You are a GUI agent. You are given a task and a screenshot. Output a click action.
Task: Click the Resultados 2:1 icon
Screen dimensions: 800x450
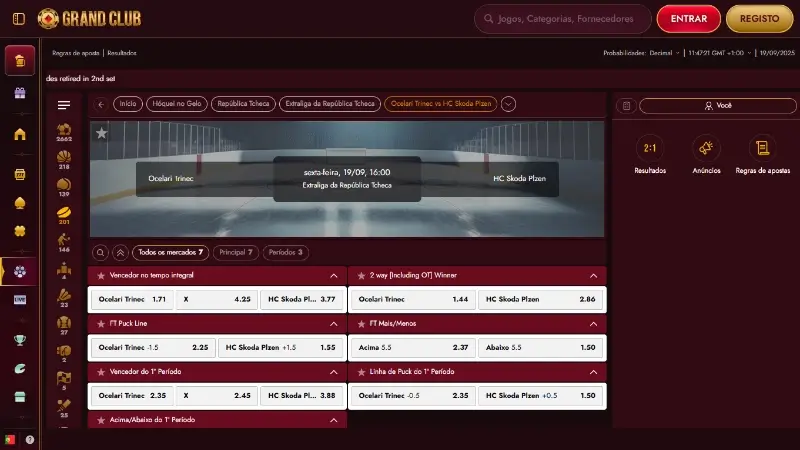click(x=650, y=148)
